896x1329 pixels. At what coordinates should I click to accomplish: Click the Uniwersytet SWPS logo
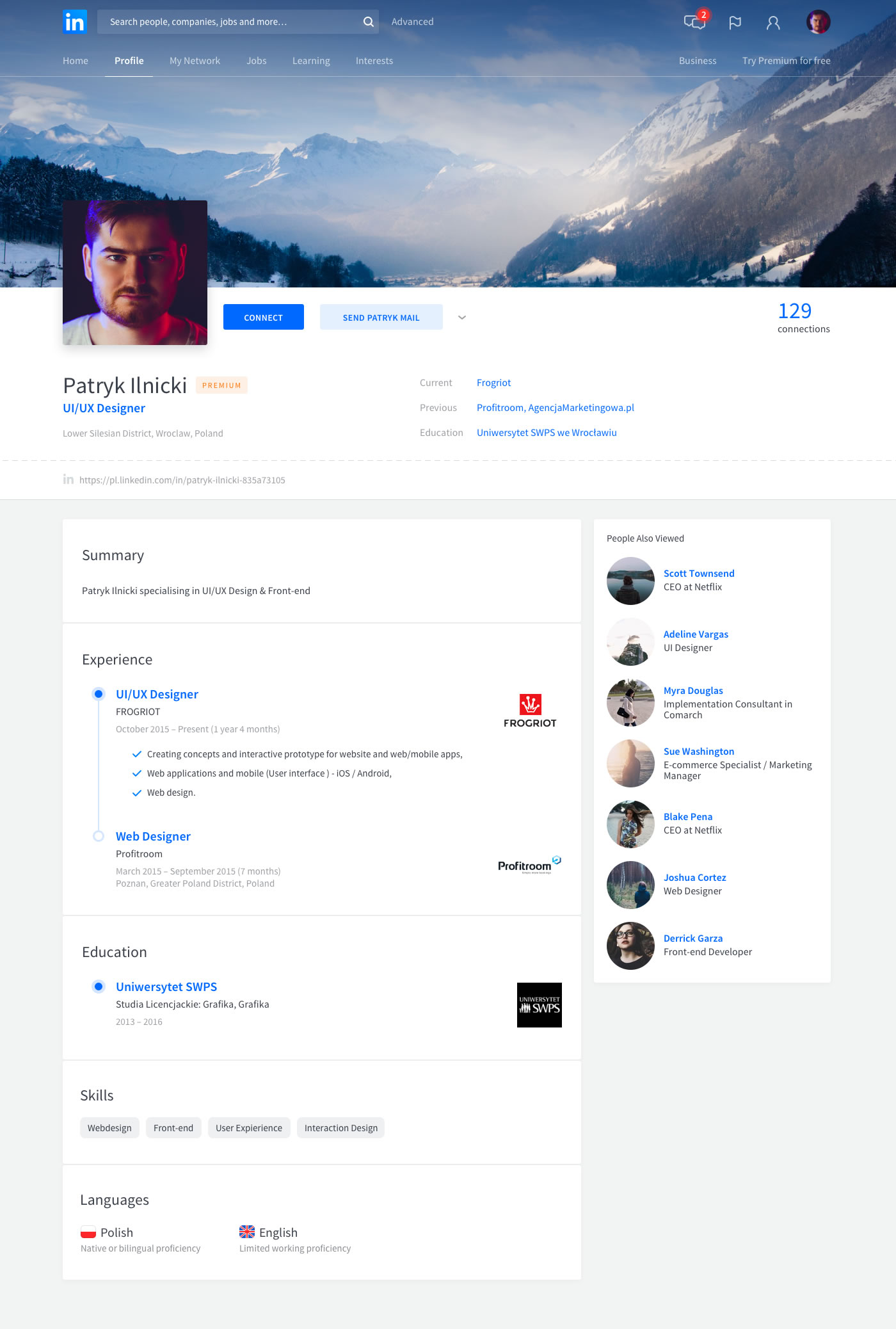(x=540, y=1005)
